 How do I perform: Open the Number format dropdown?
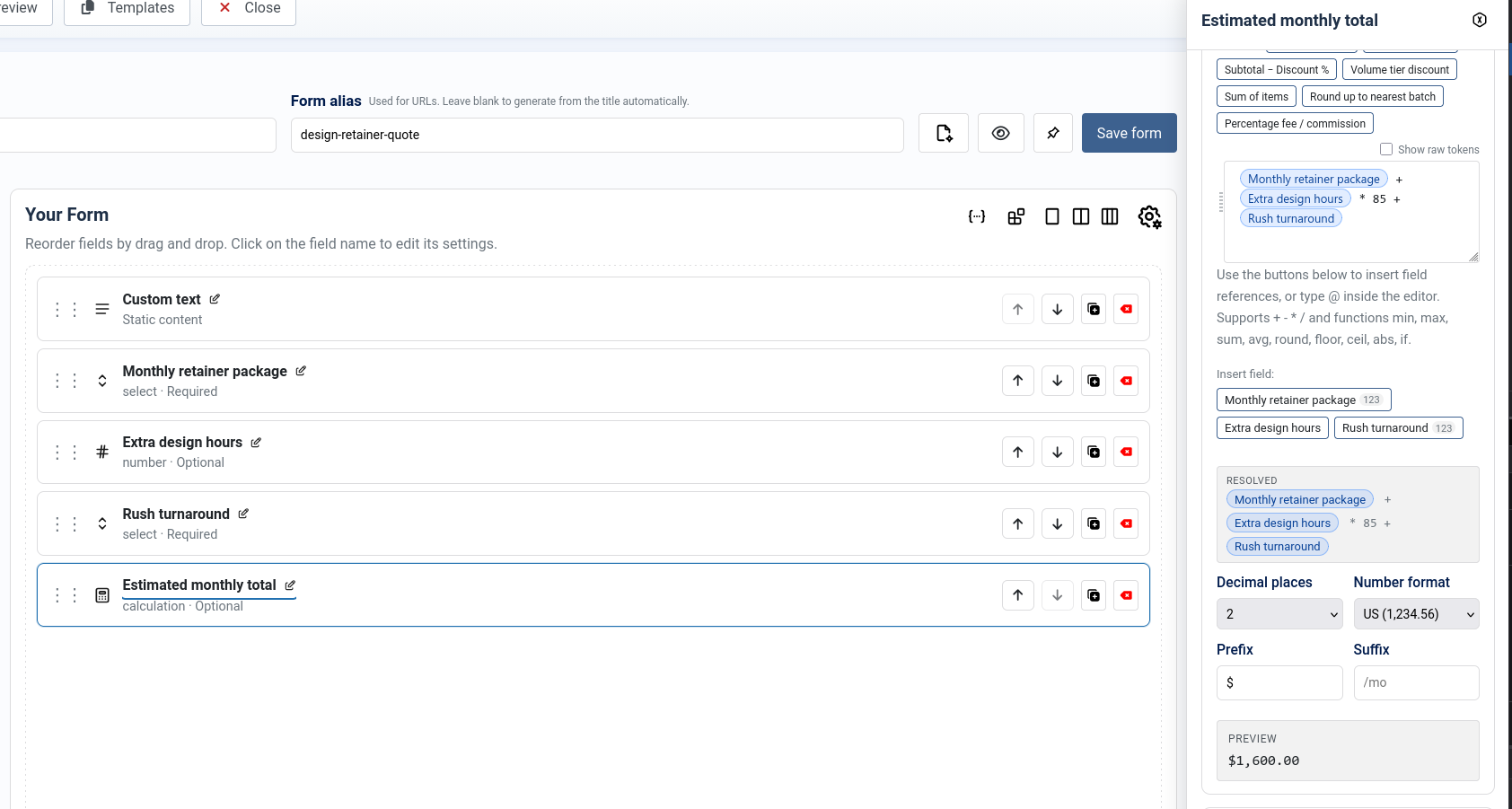pos(1416,614)
